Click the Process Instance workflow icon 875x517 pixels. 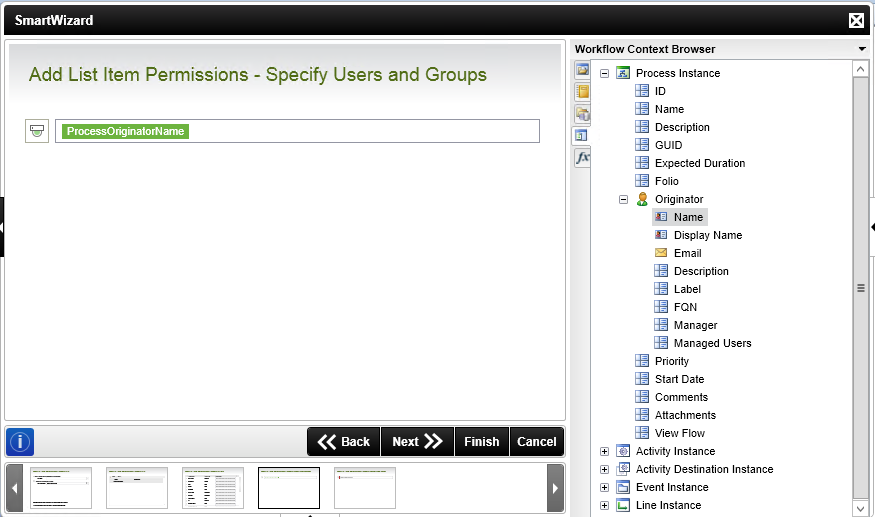tap(623, 73)
